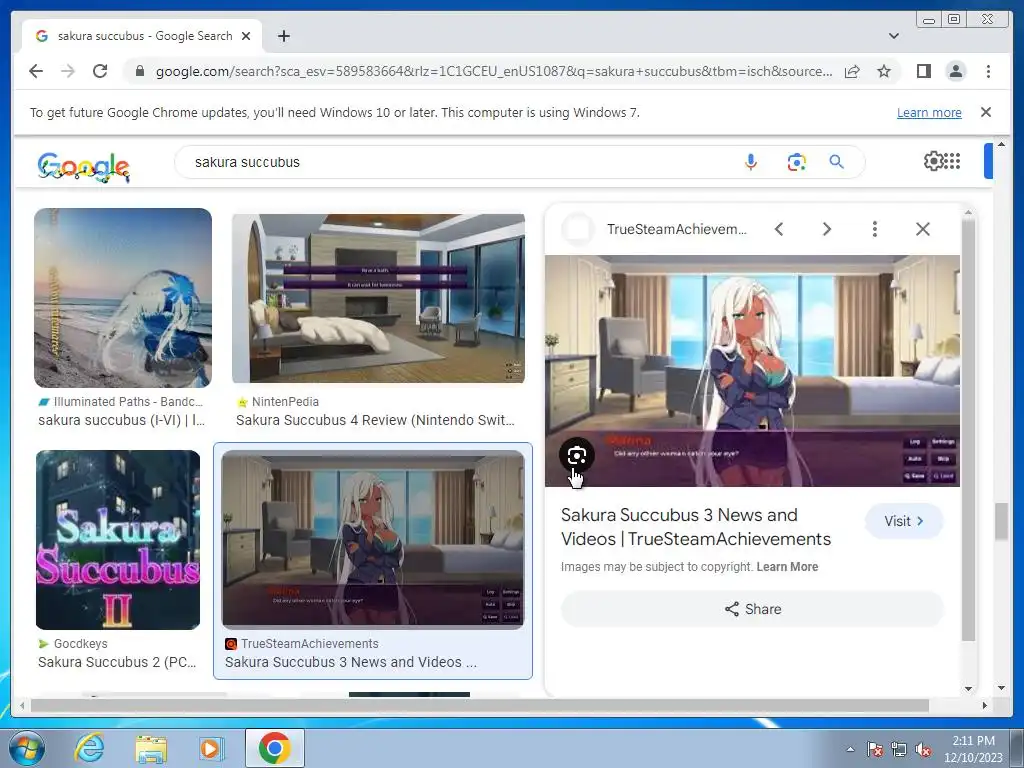Open the tab search dropdown arrow
This screenshot has height=768, width=1024.
coord(893,36)
